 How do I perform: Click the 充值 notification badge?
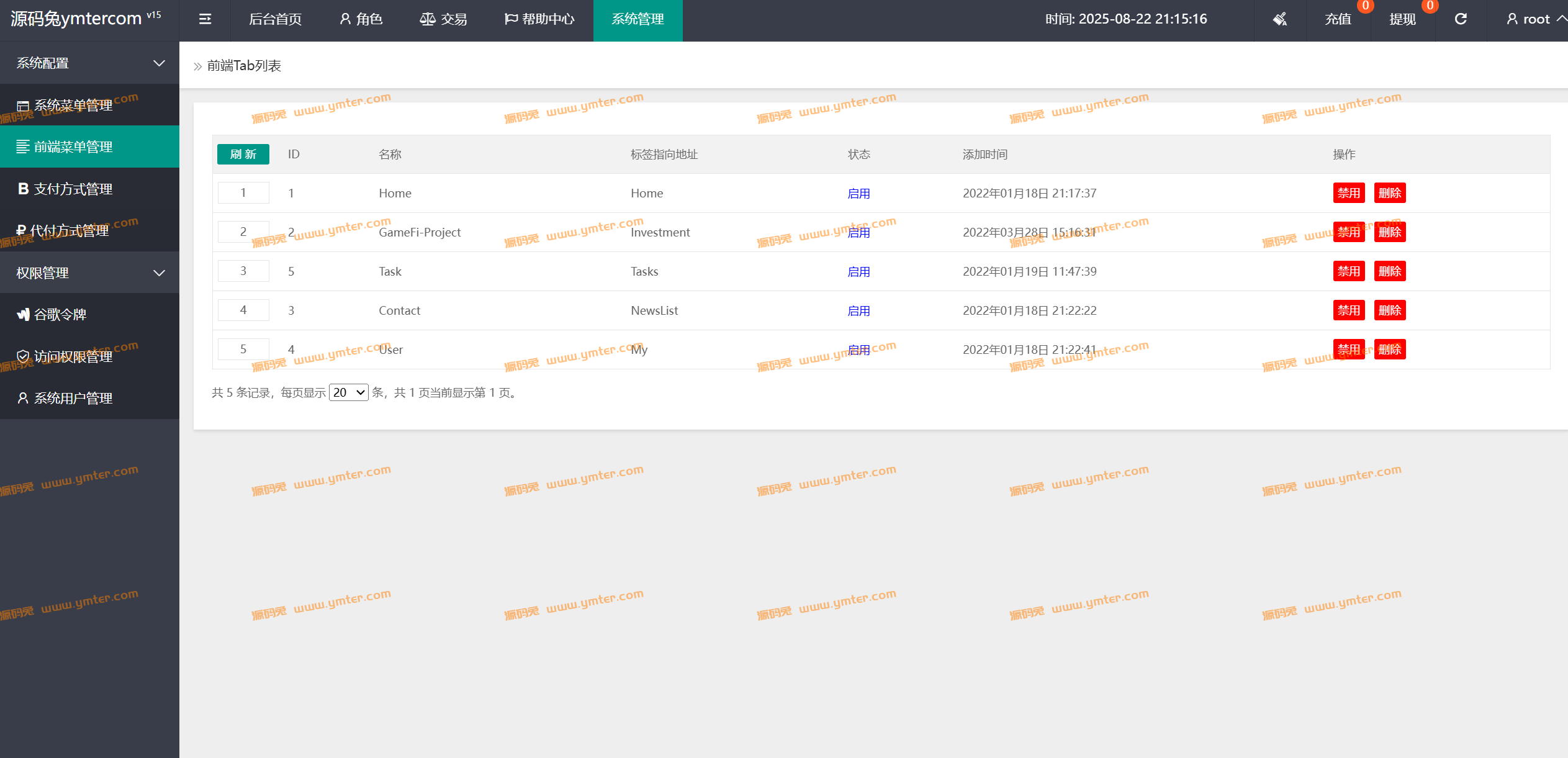click(x=1365, y=6)
